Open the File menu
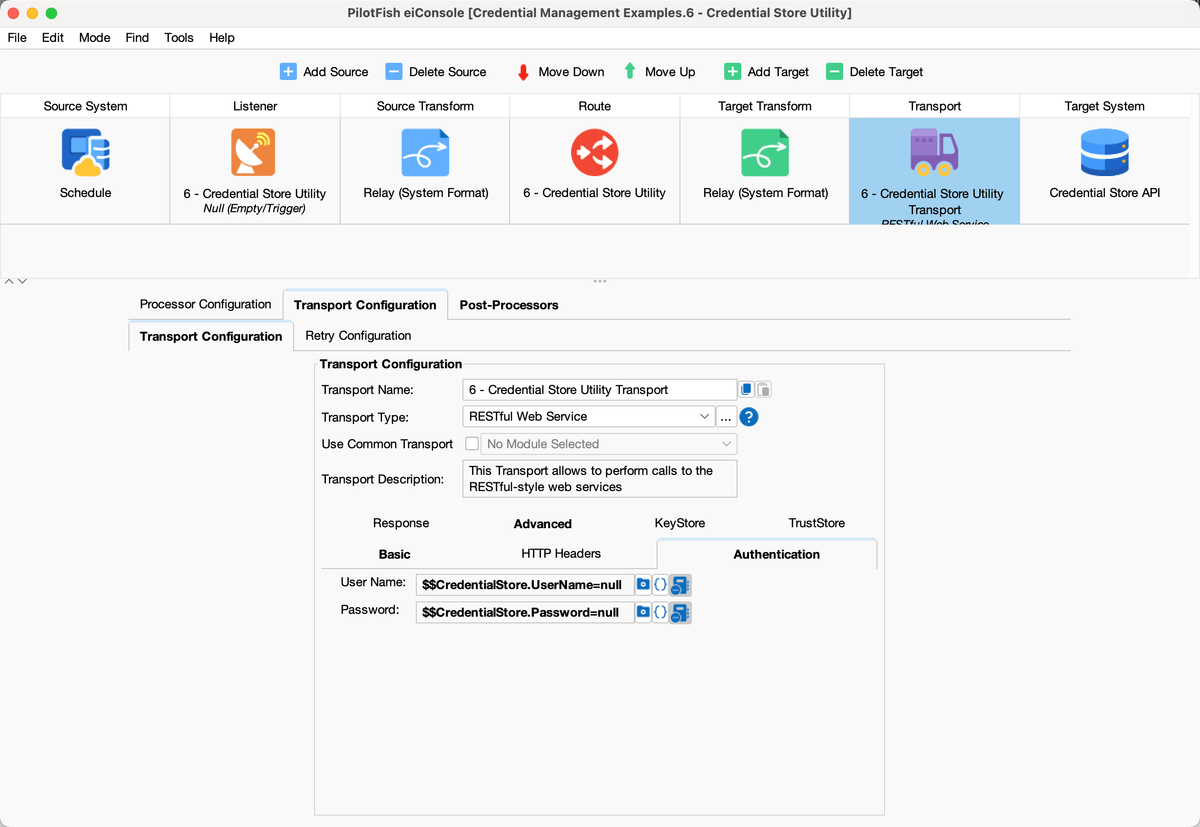 coord(17,38)
